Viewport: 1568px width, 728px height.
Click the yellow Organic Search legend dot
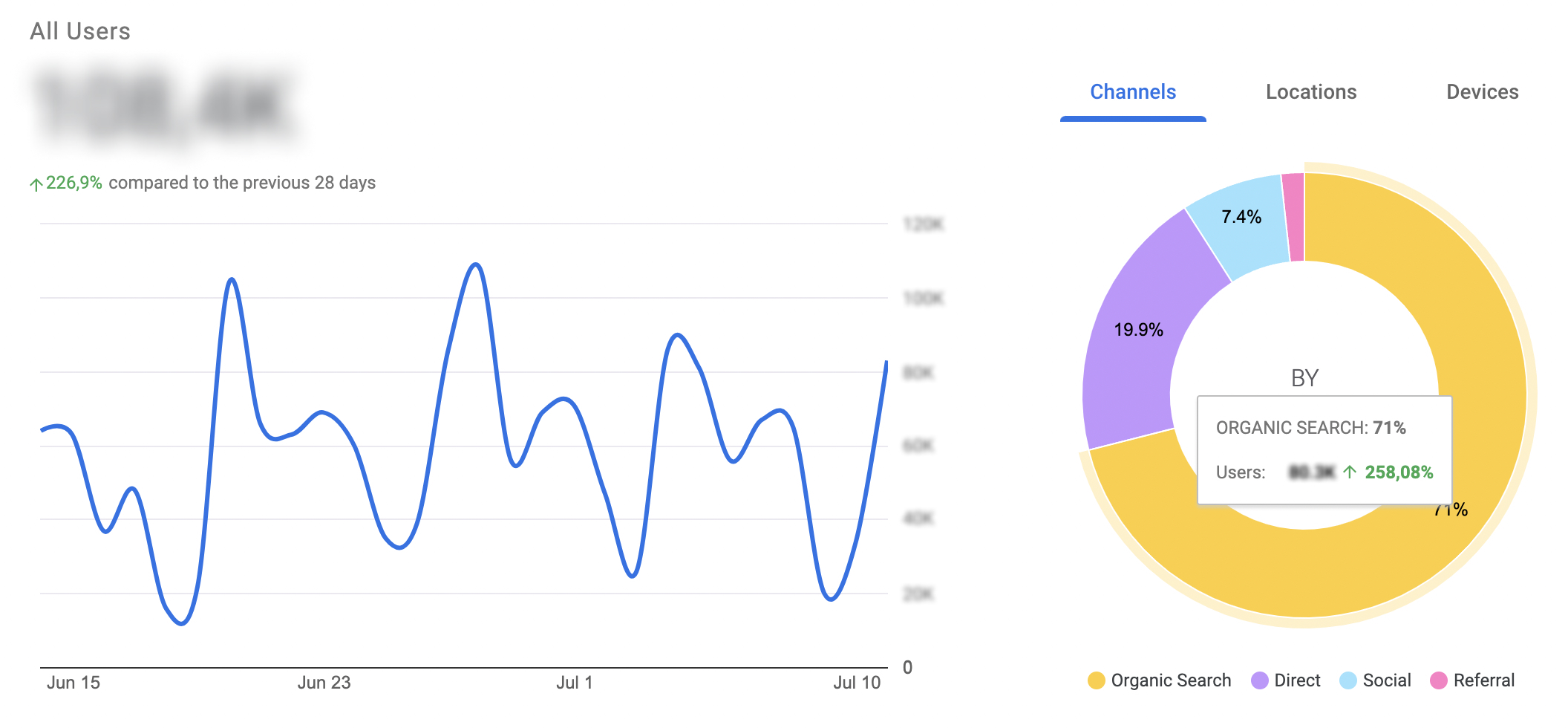tap(1096, 680)
